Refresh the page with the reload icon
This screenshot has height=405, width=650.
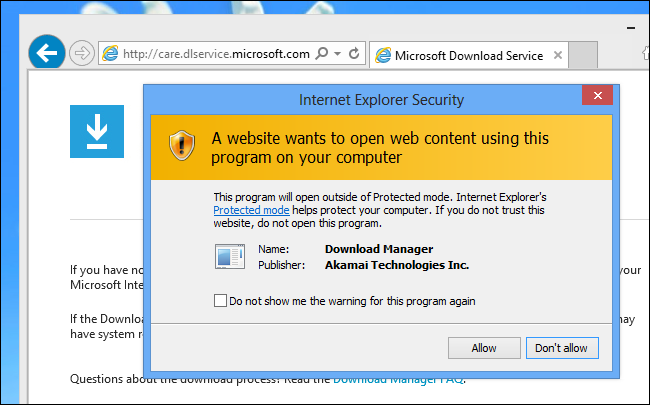(x=354, y=54)
